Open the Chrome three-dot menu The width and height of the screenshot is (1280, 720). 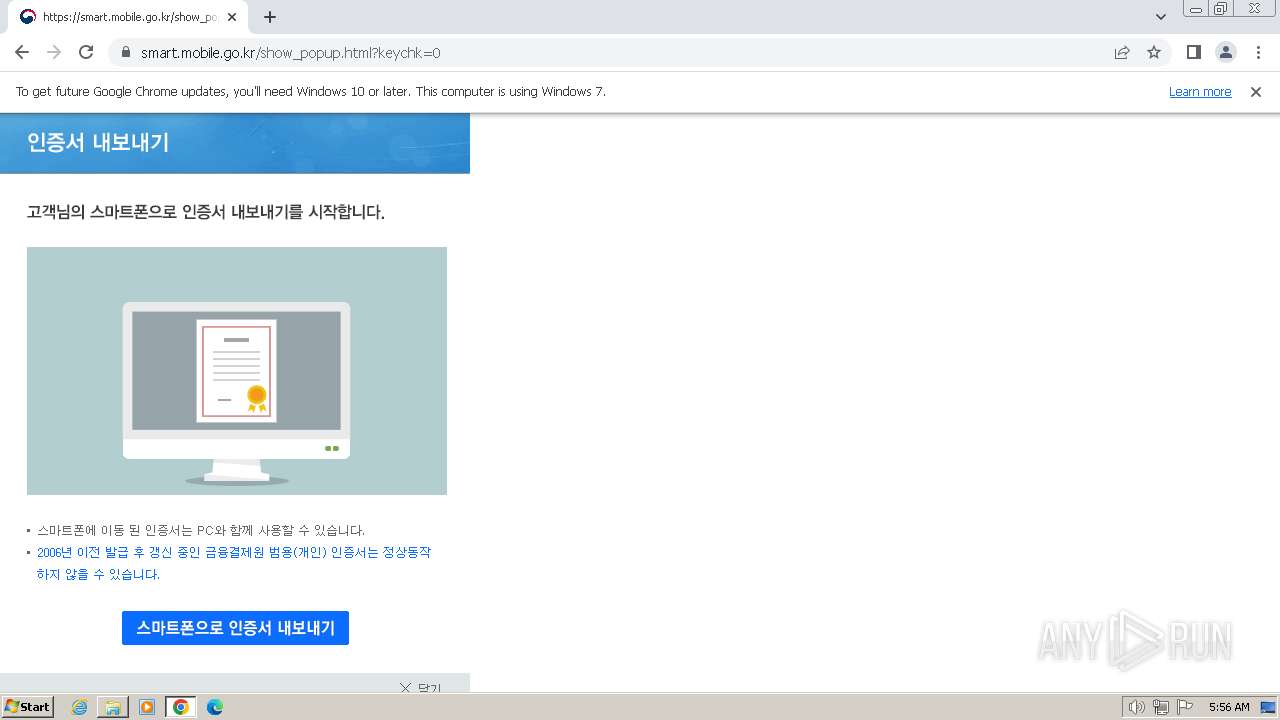(1257, 52)
